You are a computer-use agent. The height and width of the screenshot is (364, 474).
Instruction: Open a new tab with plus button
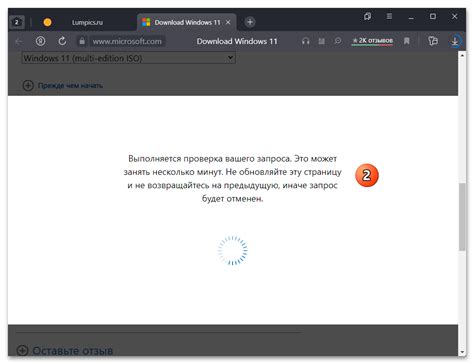click(x=250, y=22)
